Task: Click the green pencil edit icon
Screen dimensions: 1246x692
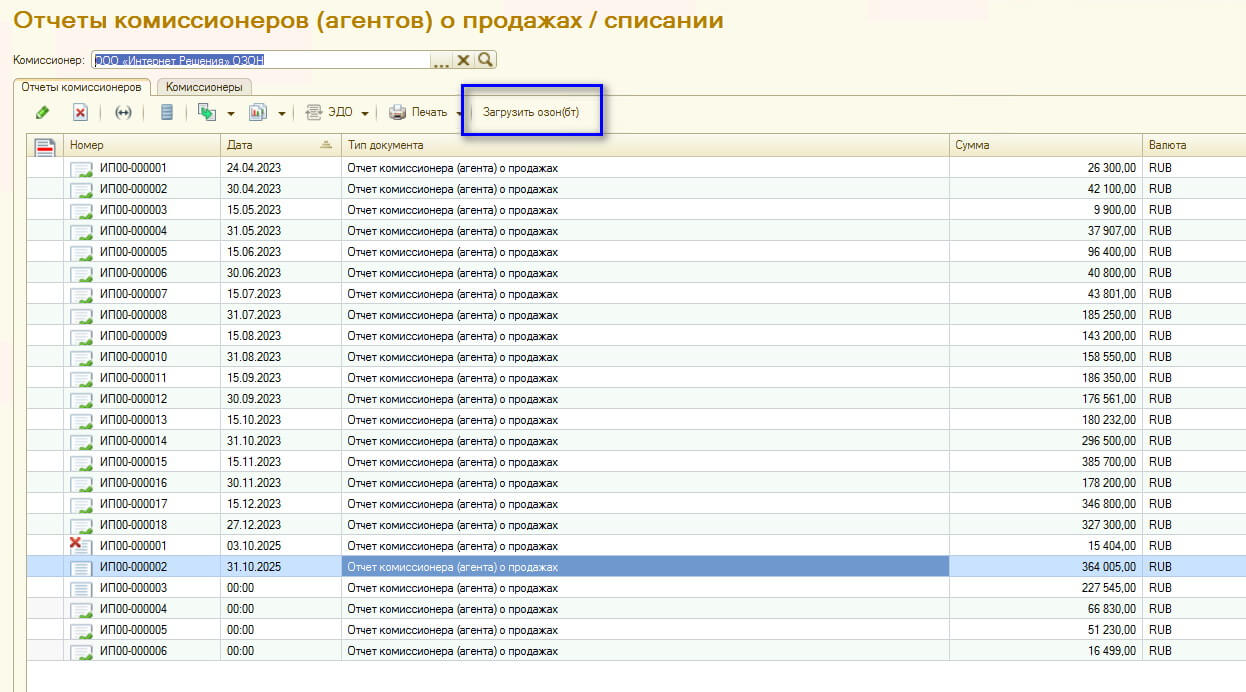Action: click(42, 113)
